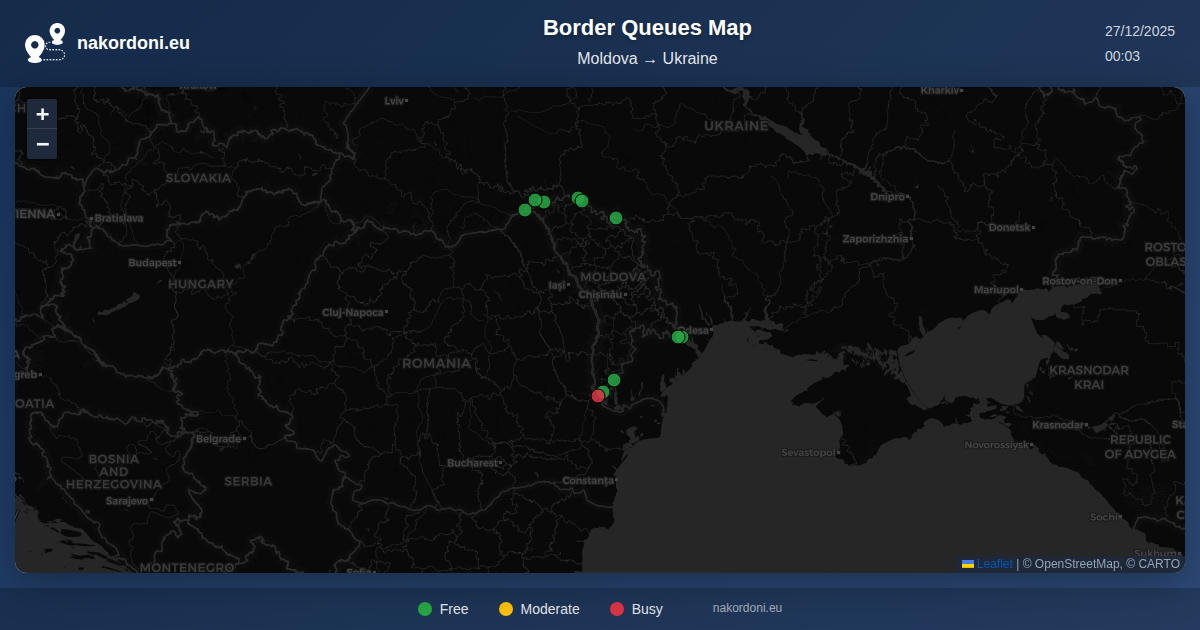Click the yellow Moderate legend dot

coord(506,609)
